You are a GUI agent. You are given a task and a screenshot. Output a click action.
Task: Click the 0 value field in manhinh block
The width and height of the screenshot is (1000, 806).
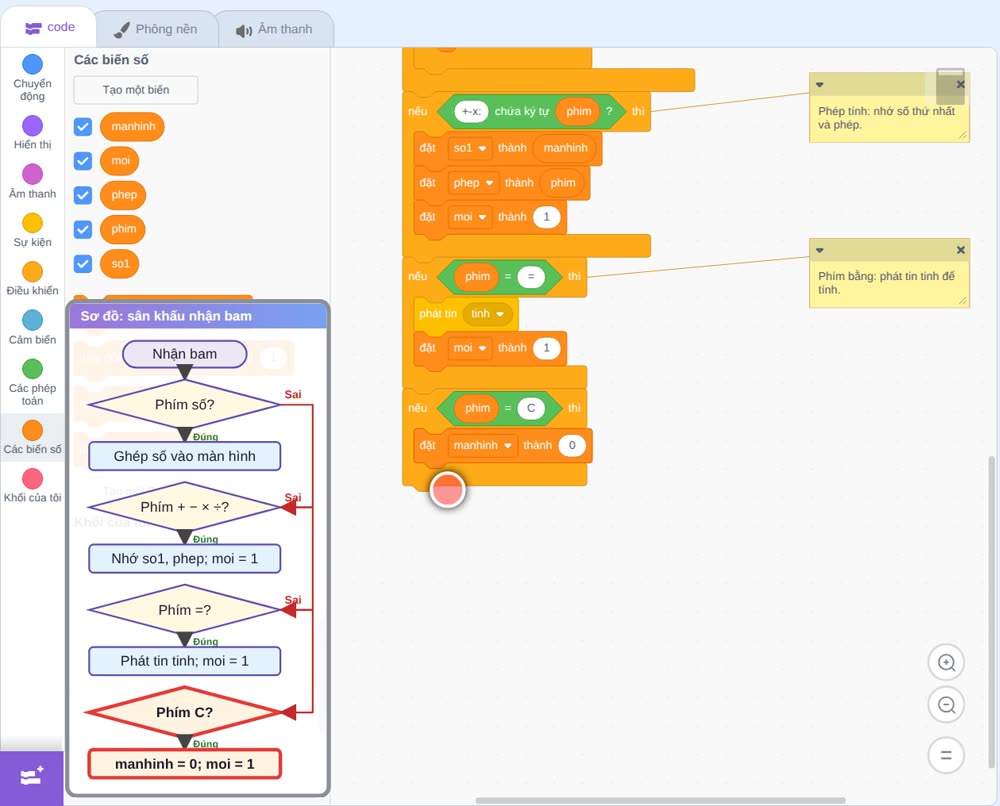tap(572, 445)
